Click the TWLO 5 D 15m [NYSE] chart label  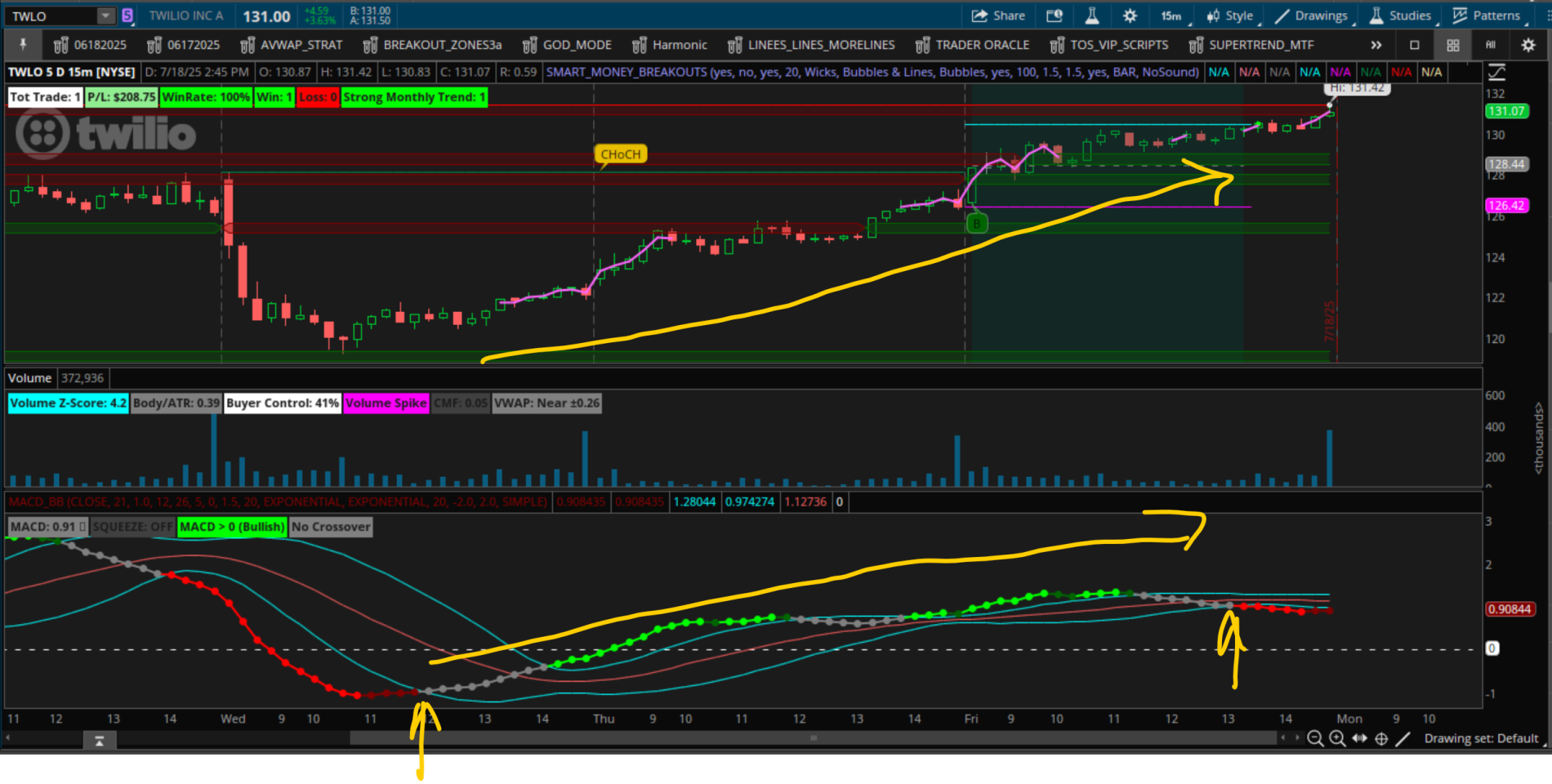[x=72, y=72]
